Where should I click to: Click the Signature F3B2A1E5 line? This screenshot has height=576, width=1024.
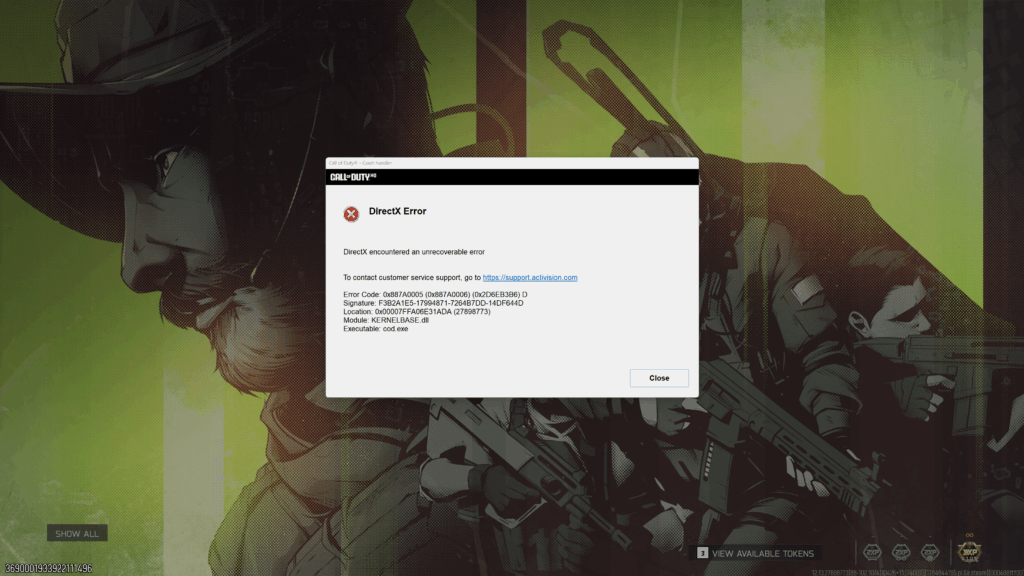[x=433, y=303]
